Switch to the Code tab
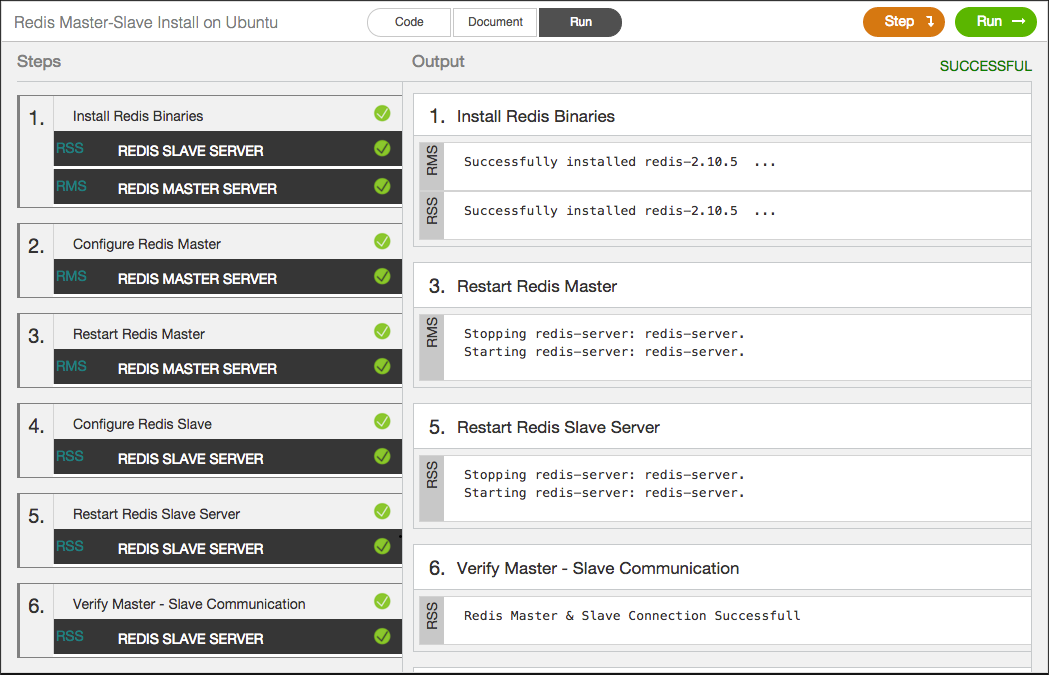 click(409, 22)
